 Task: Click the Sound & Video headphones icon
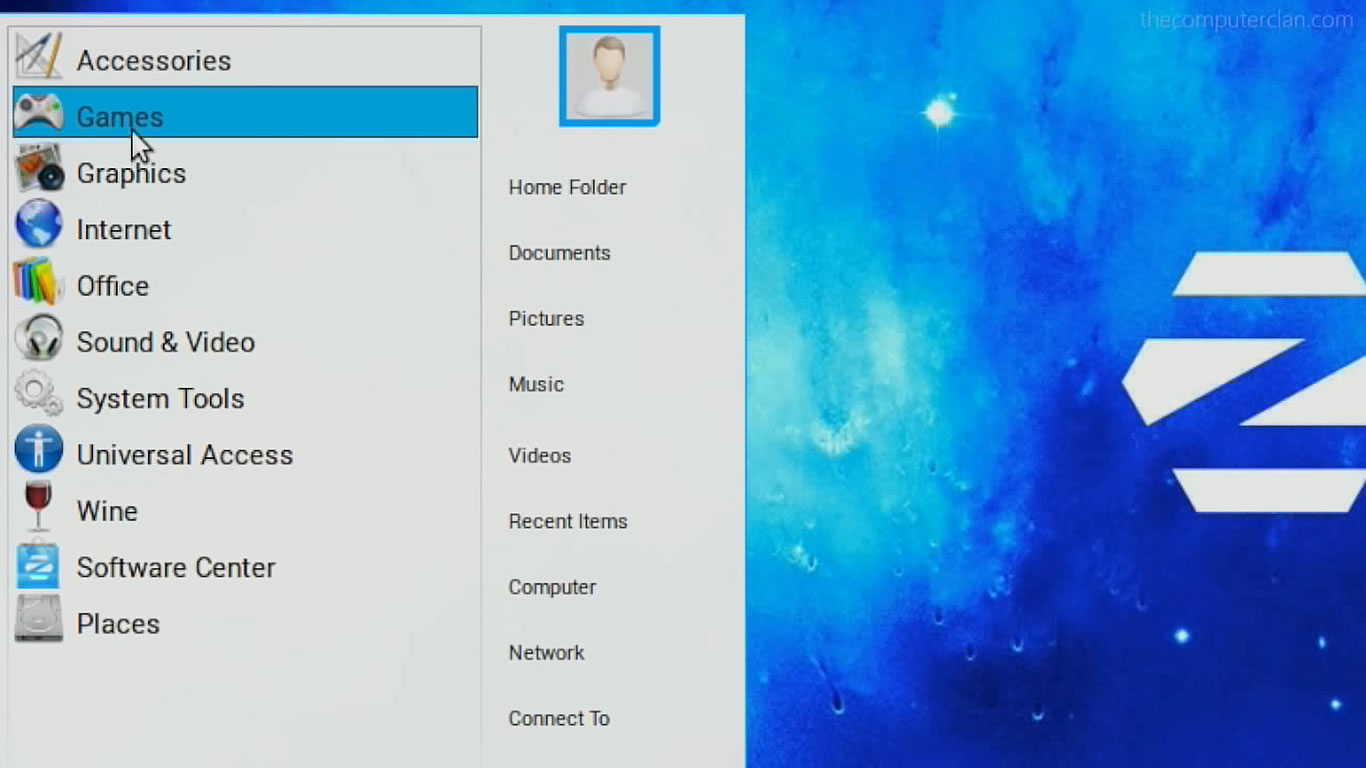(39, 338)
